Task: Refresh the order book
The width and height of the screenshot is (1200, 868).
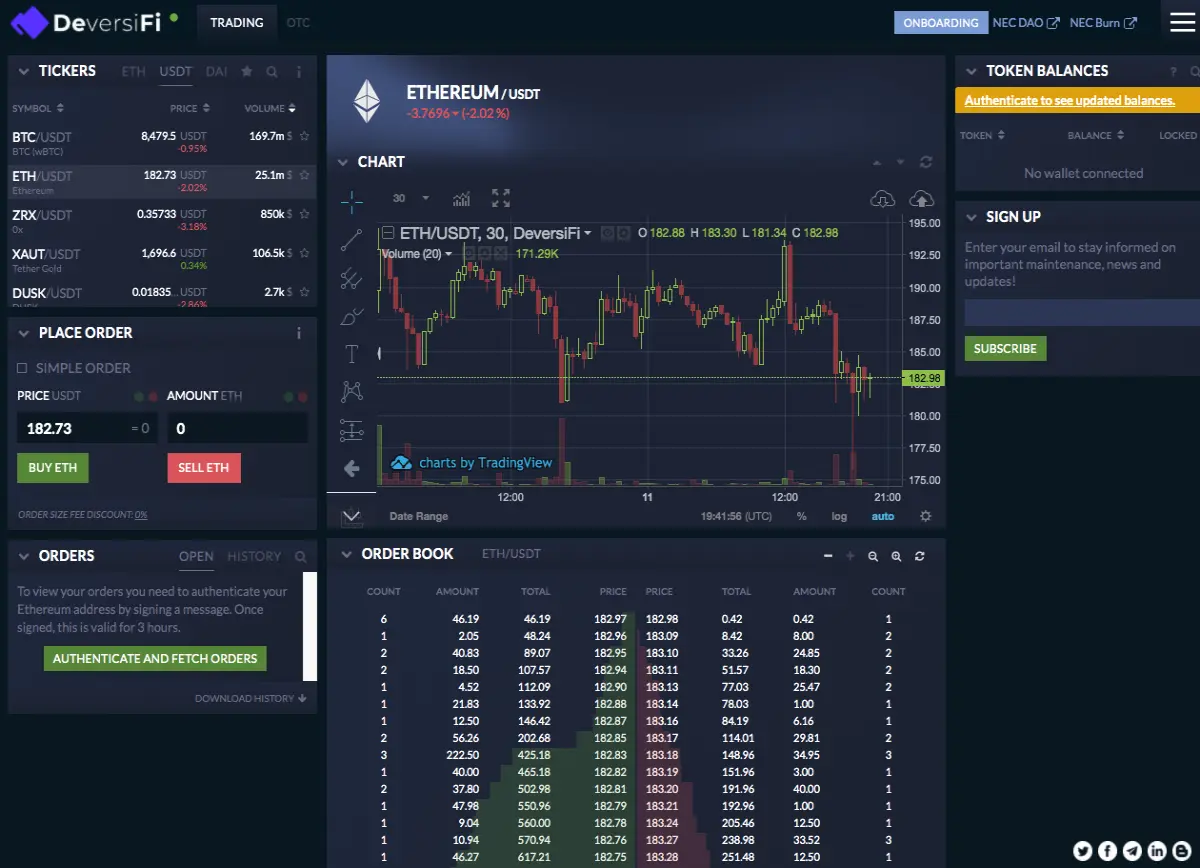Action: (x=919, y=556)
